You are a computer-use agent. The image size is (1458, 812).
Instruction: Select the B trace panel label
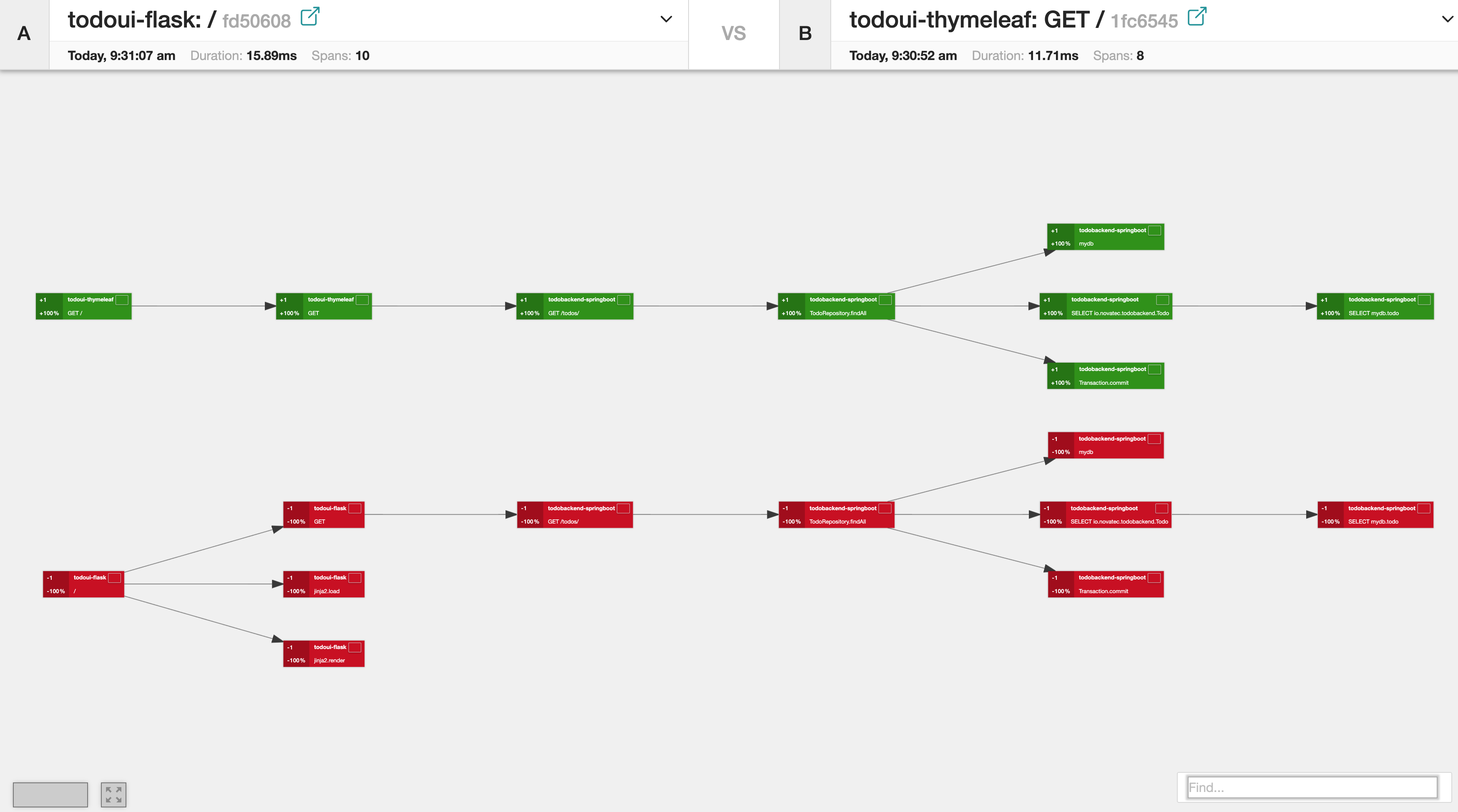tap(805, 34)
